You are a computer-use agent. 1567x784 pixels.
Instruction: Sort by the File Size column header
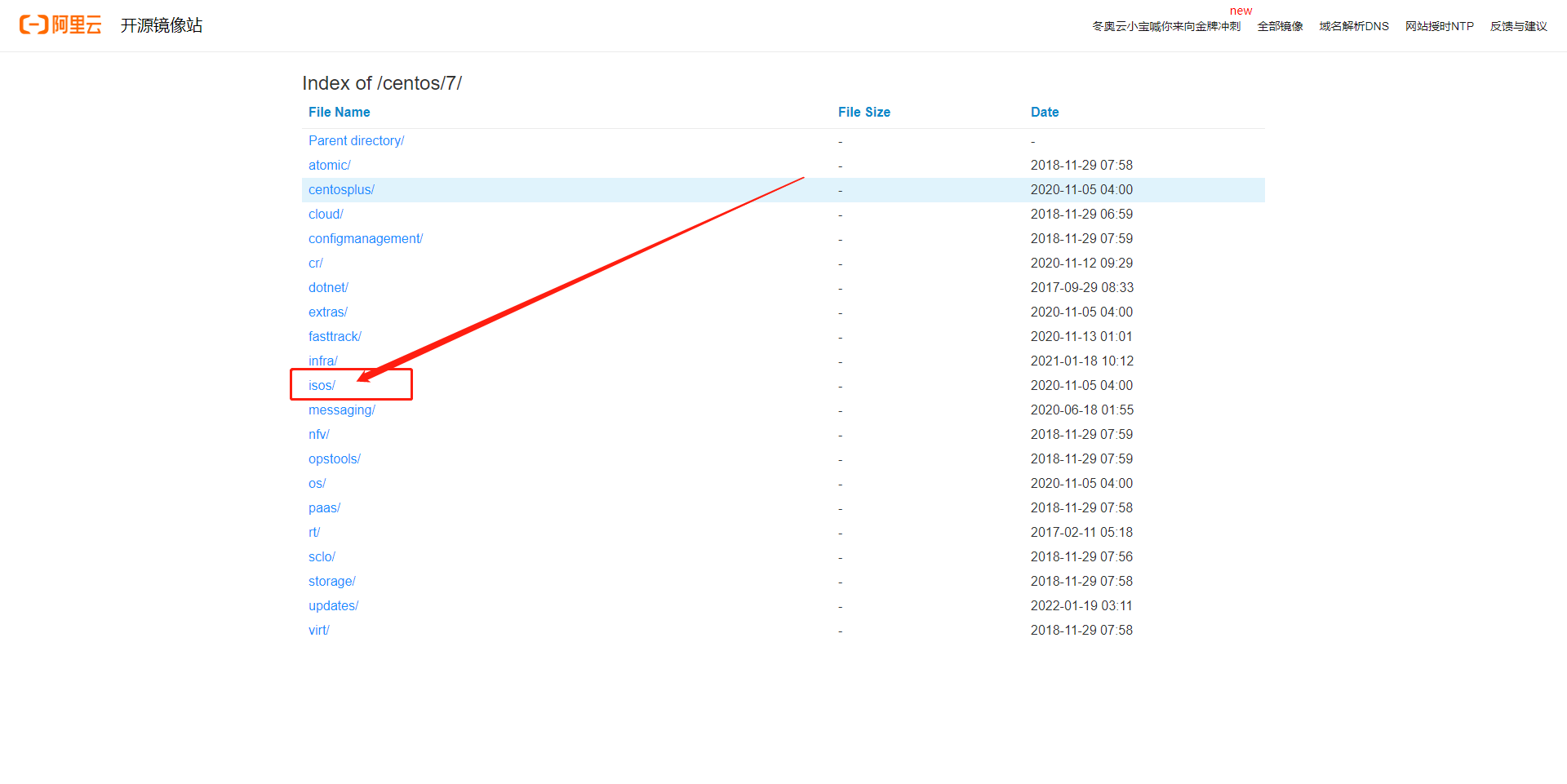coord(864,112)
